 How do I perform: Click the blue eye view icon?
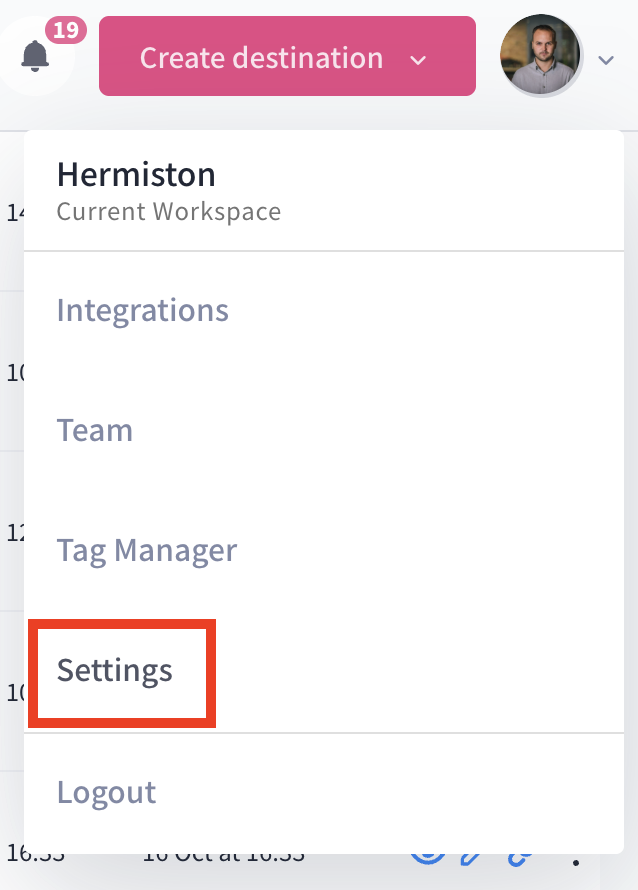point(428,859)
